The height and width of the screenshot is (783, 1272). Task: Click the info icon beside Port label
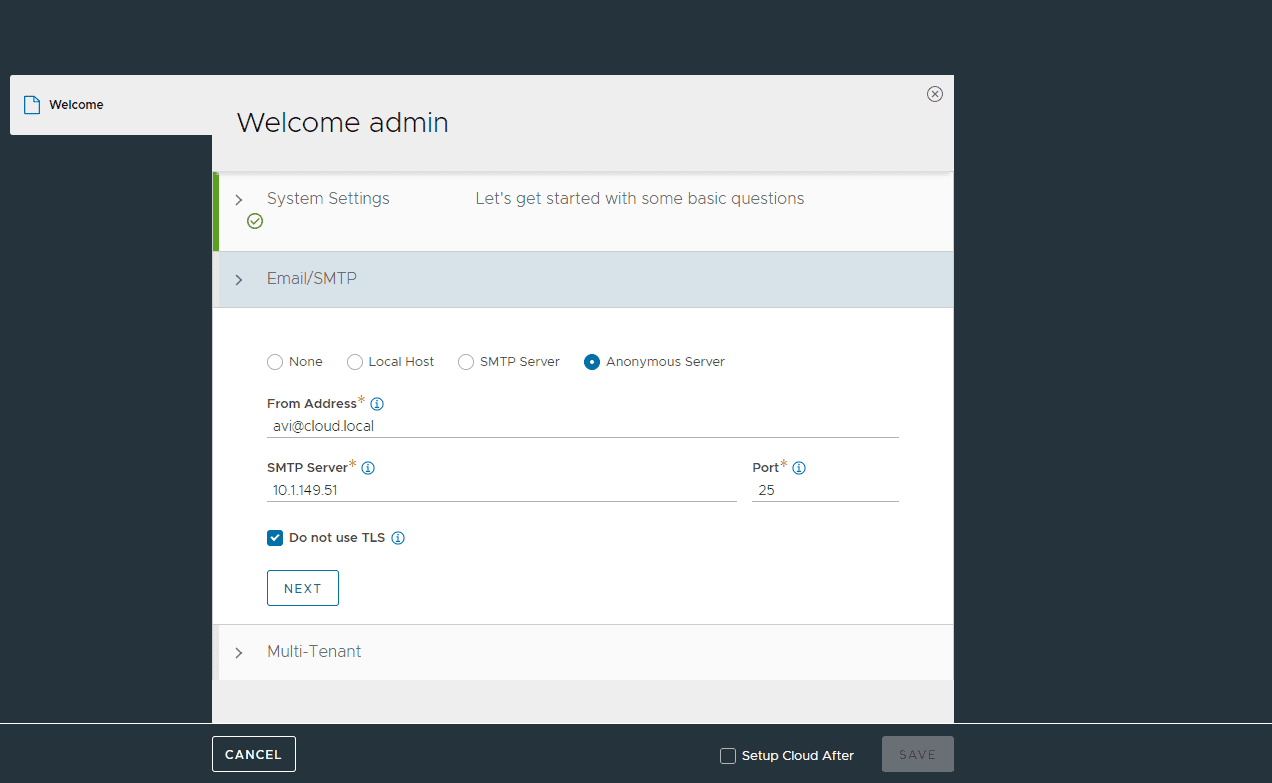point(799,468)
